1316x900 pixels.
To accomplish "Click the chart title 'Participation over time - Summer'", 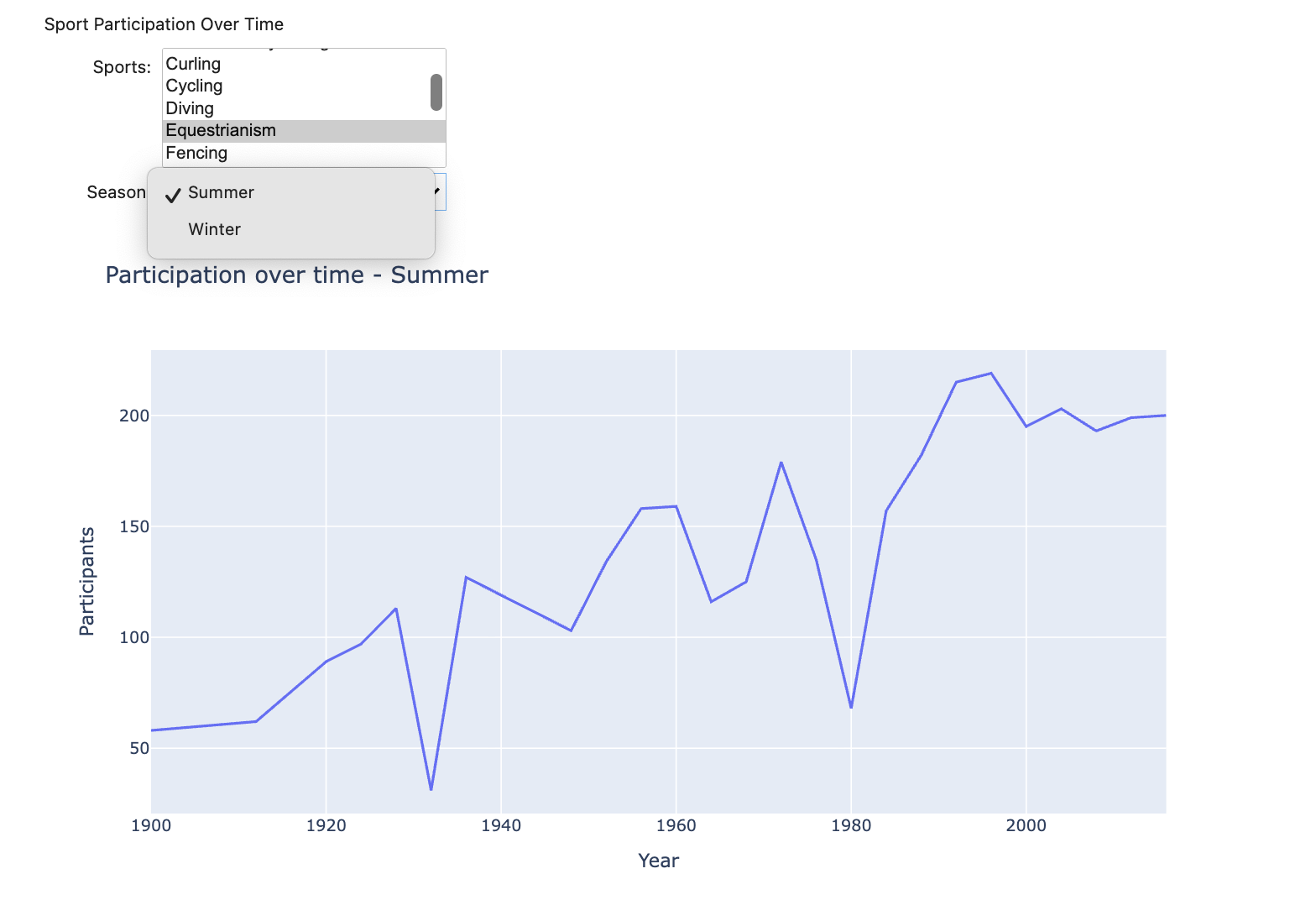I will click(296, 275).
